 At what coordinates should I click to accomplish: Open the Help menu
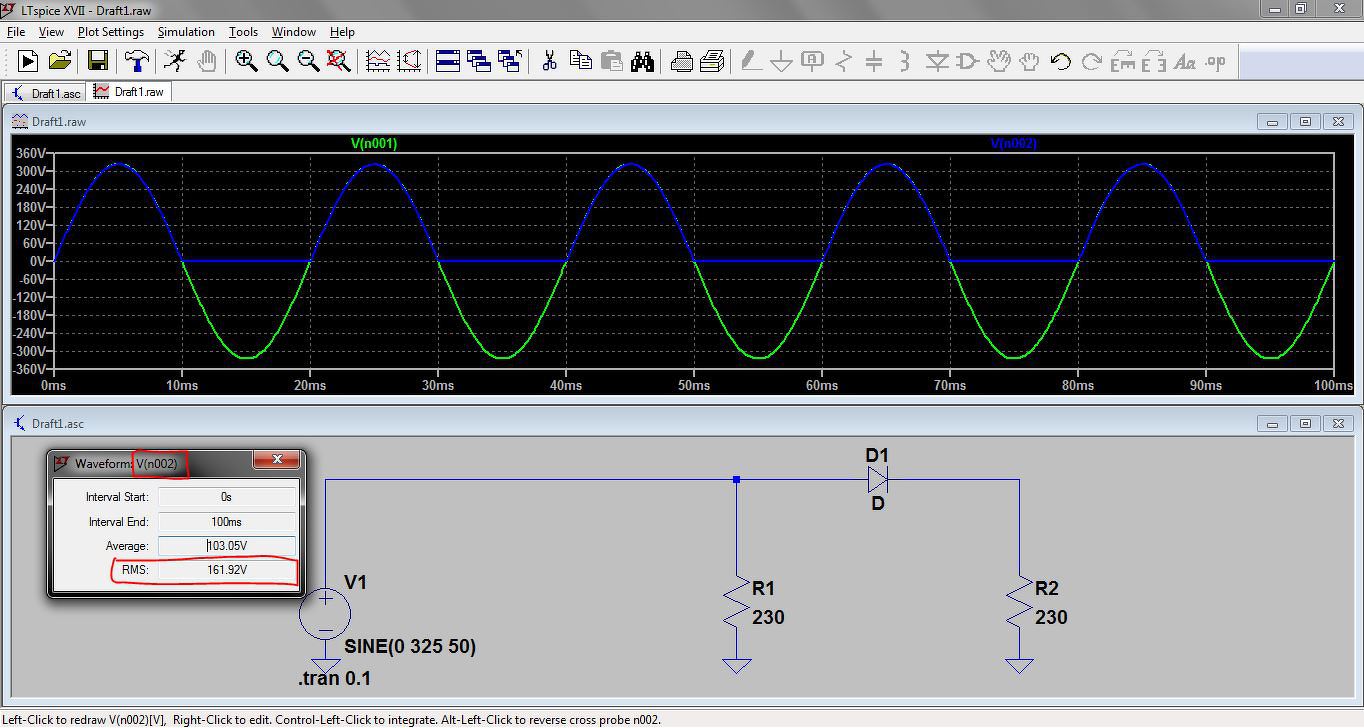coord(342,32)
